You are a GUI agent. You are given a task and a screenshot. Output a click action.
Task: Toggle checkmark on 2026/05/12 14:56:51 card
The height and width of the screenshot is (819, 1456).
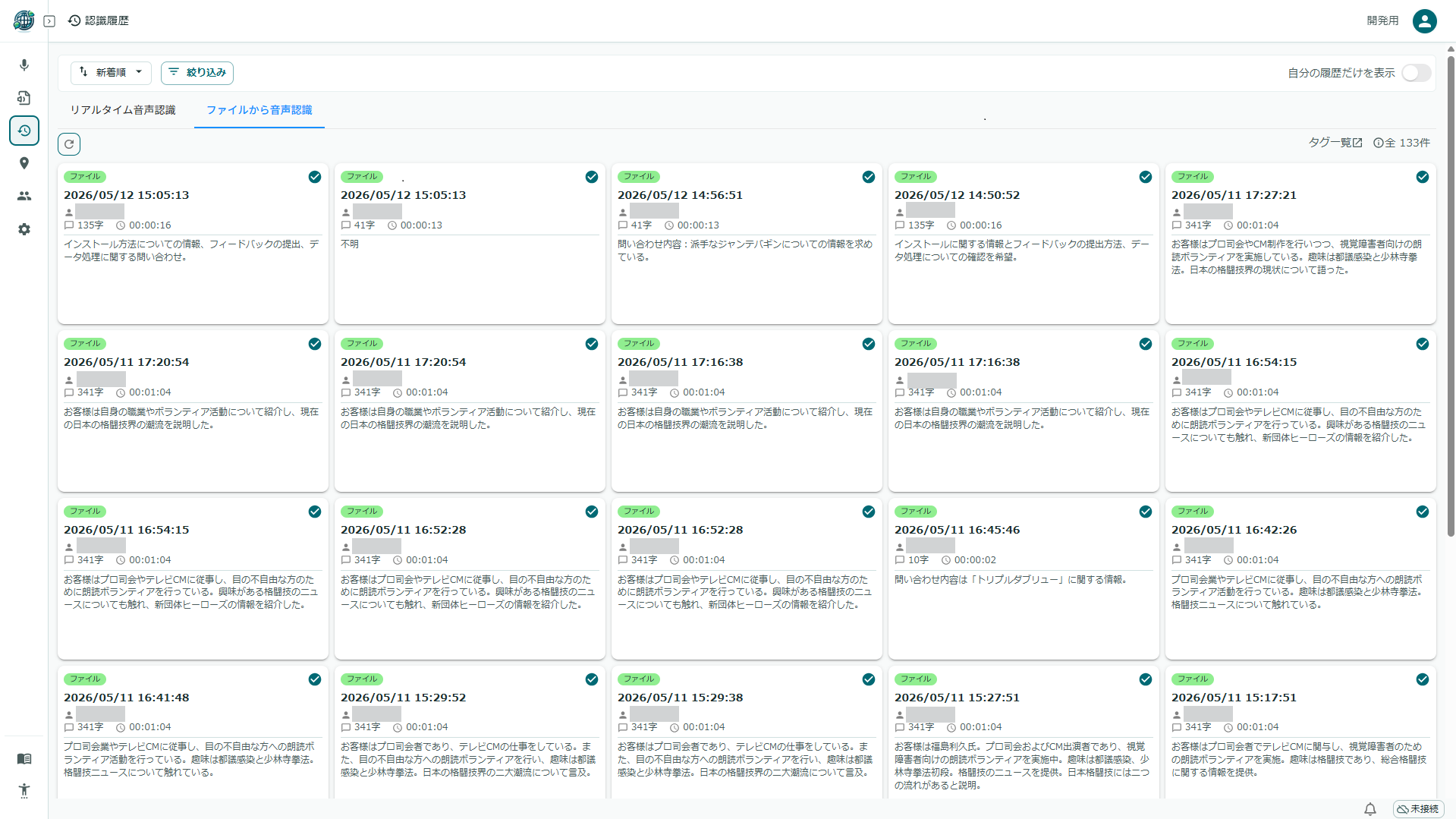coord(869,177)
